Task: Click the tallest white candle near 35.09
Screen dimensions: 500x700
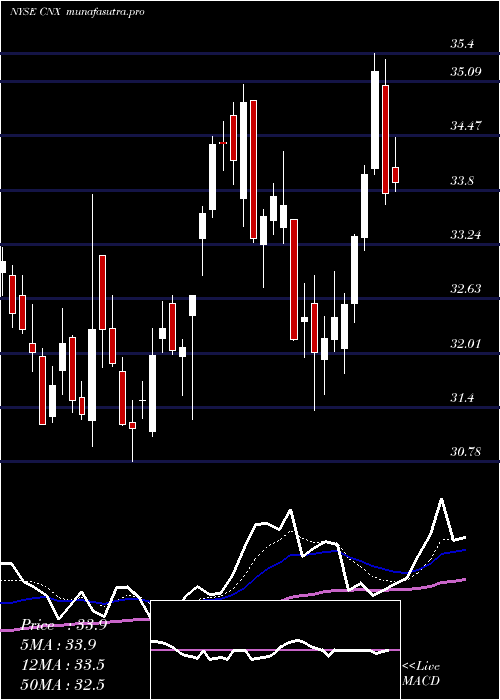Action: click(375, 120)
